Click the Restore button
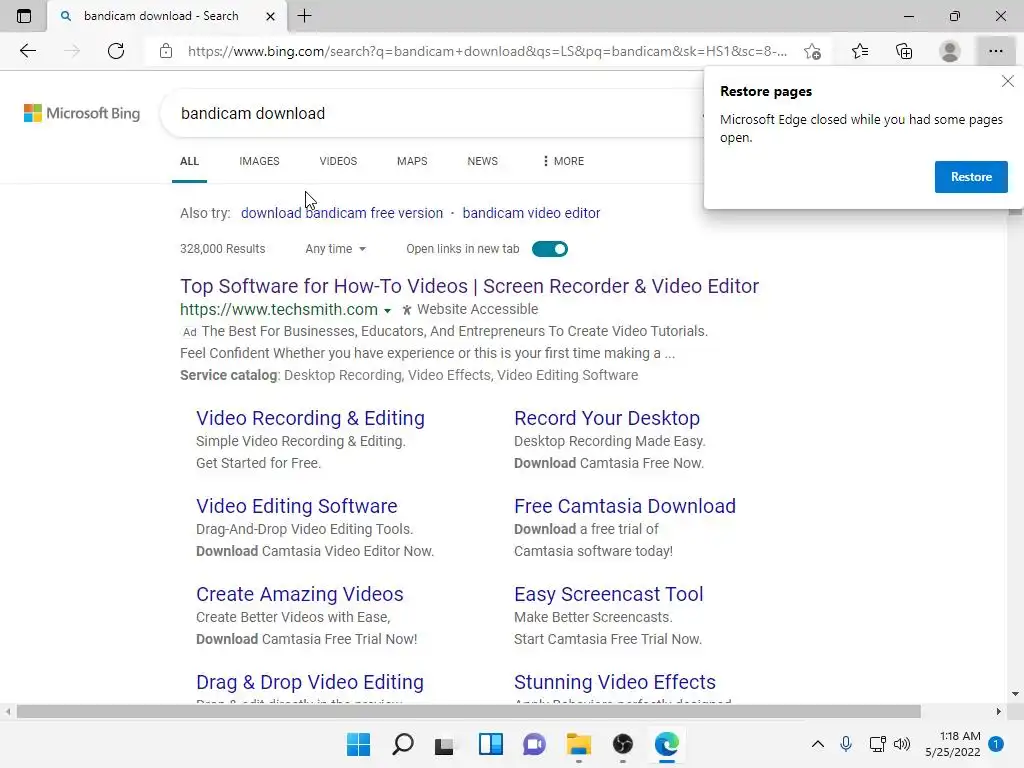Viewport: 1024px width, 768px height. (x=971, y=177)
